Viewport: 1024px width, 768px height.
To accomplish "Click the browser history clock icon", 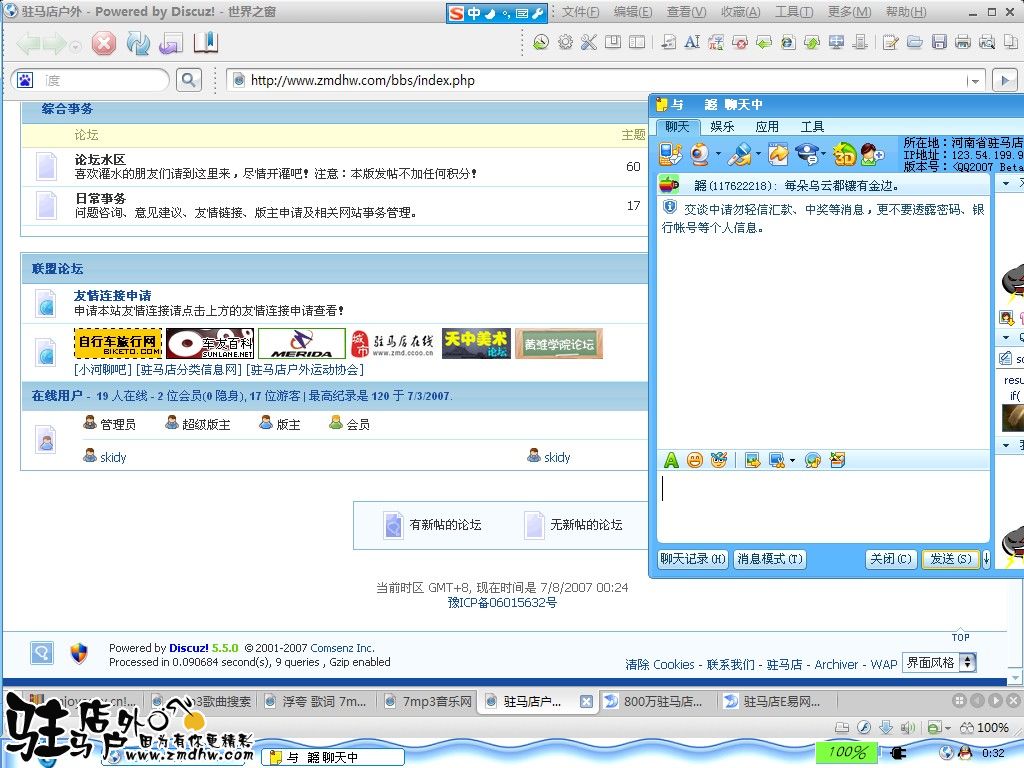I will [541, 42].
